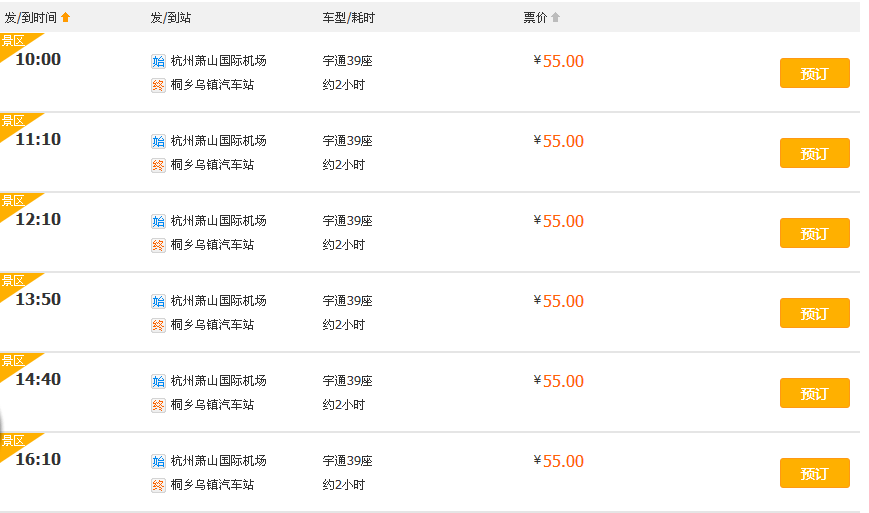Viewport: 869px width, 513px height.
Task: Click the 始 origin icon in the 10:00 row
Action: [x=158, y=61]
